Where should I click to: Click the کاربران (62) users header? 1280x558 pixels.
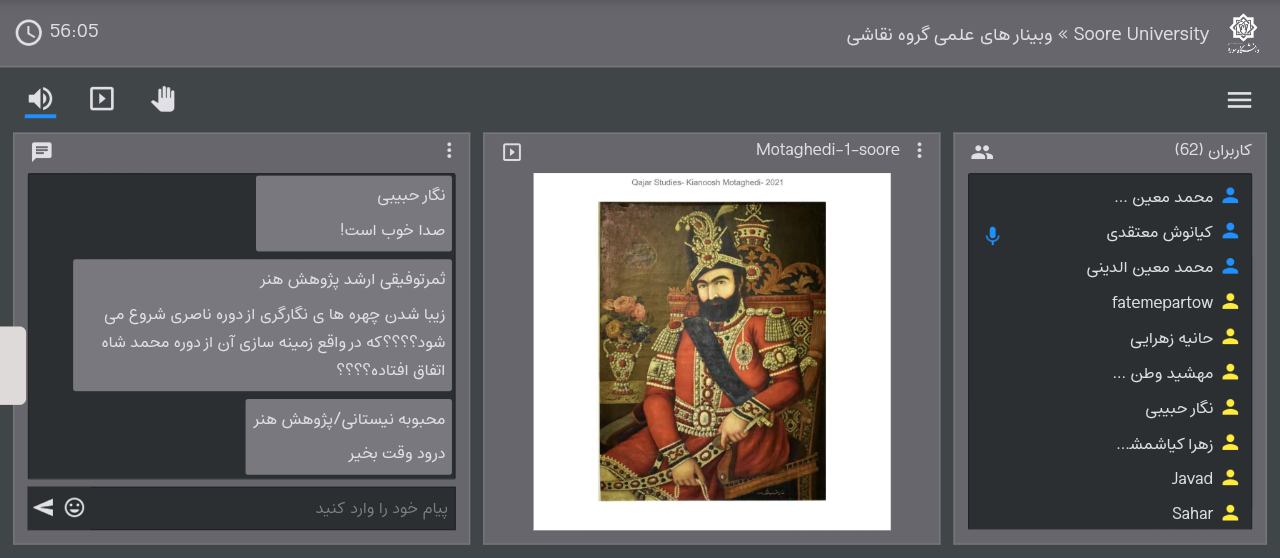click(1212, 150)
